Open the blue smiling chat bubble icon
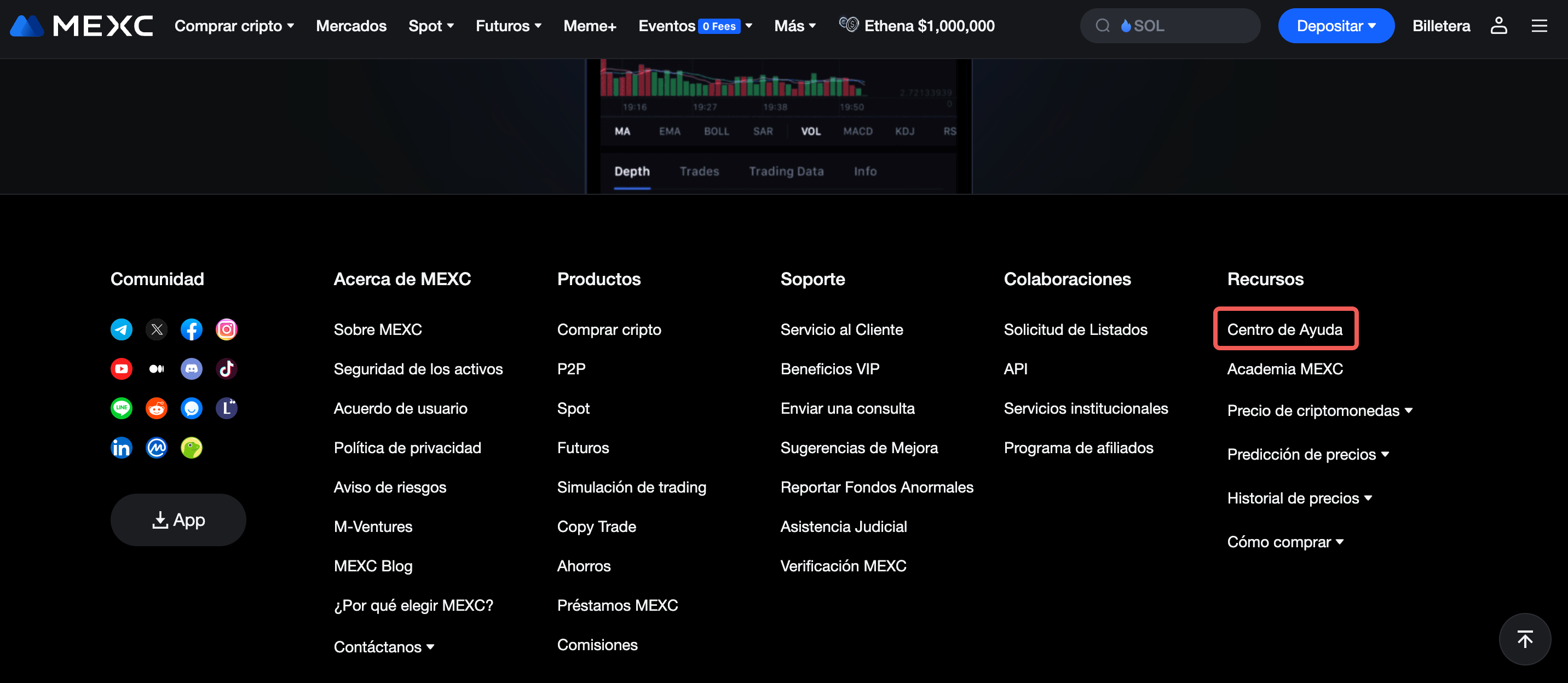1568x683 pixels. click(x=192, y=408)
